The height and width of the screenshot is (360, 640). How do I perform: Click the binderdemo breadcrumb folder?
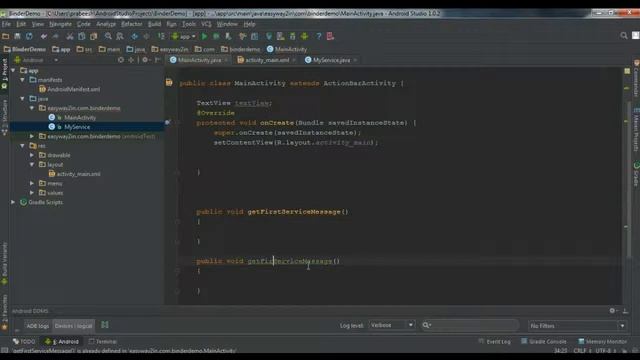240,49
